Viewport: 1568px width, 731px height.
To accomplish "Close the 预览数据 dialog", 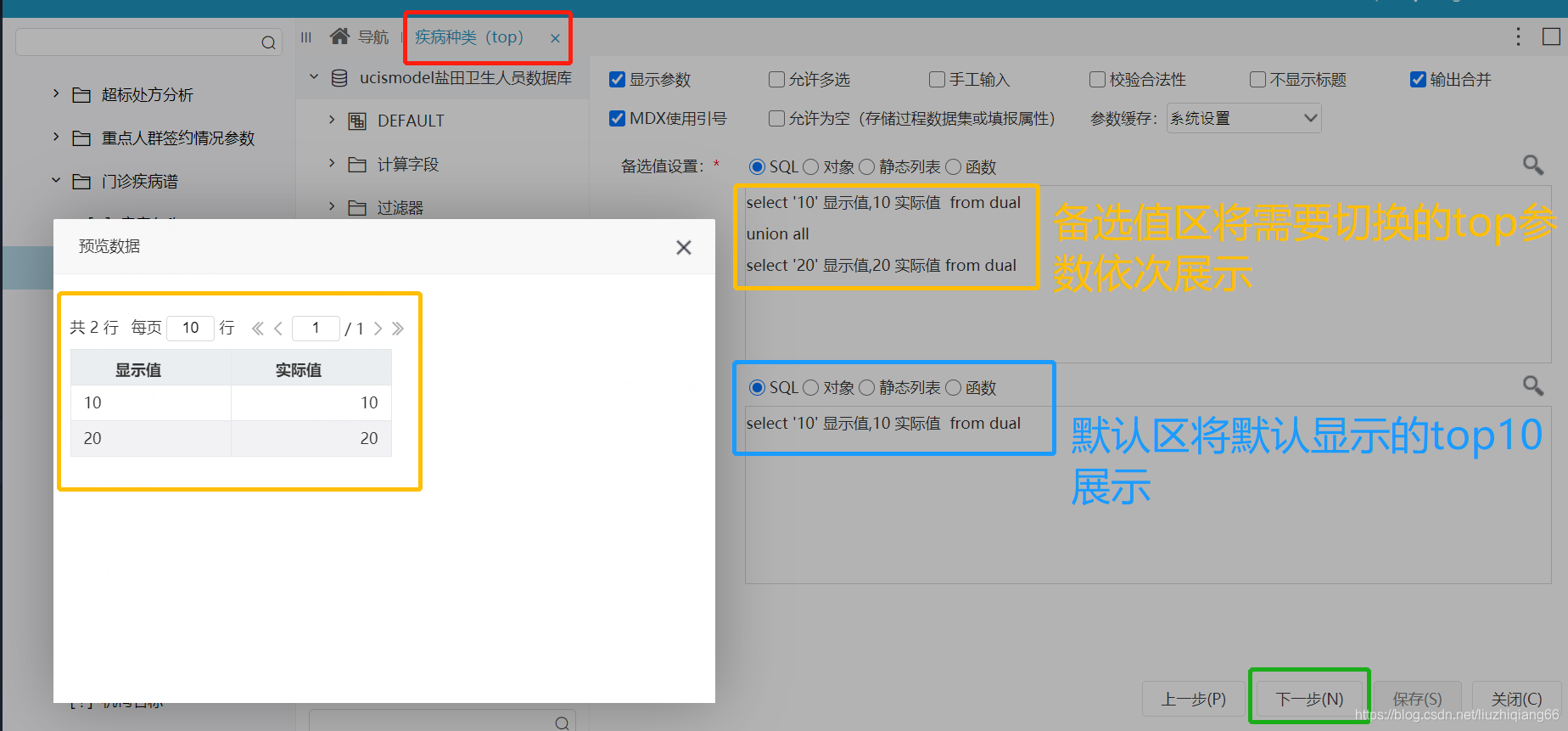I will (x=684, y=247).
